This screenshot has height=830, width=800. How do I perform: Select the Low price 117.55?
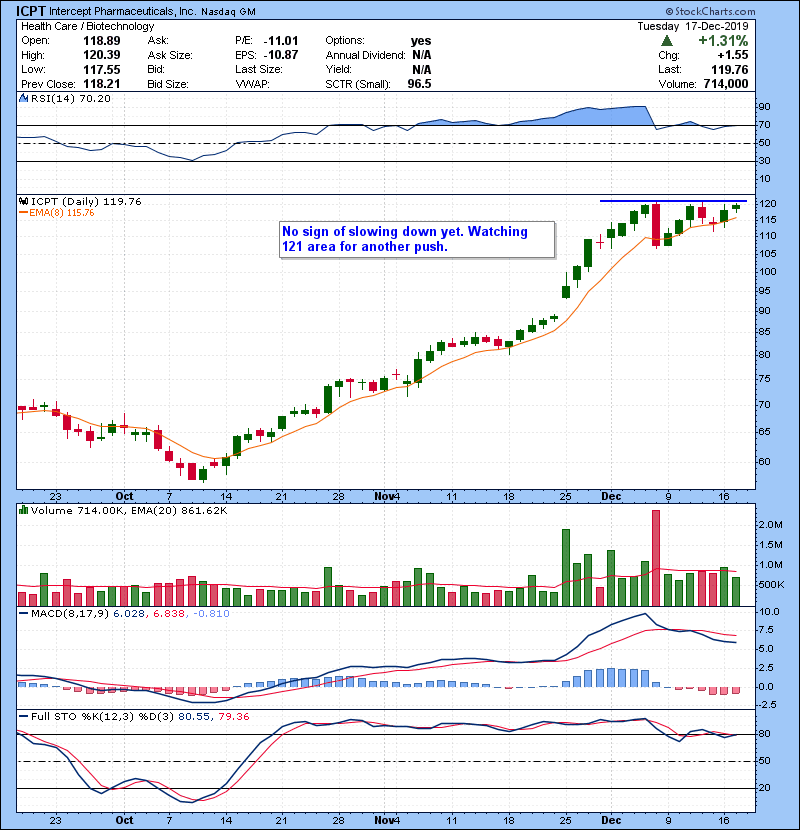coord(102,69)
